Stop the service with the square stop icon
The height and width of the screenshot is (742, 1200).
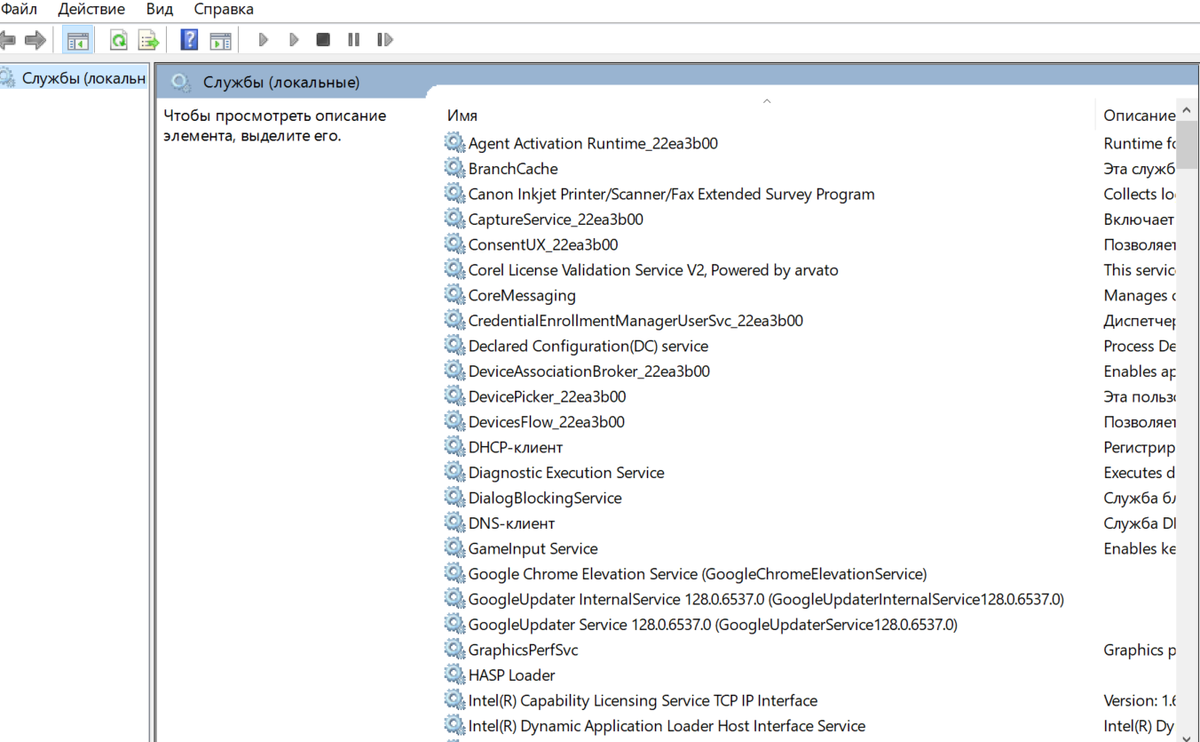click(322, 39)
